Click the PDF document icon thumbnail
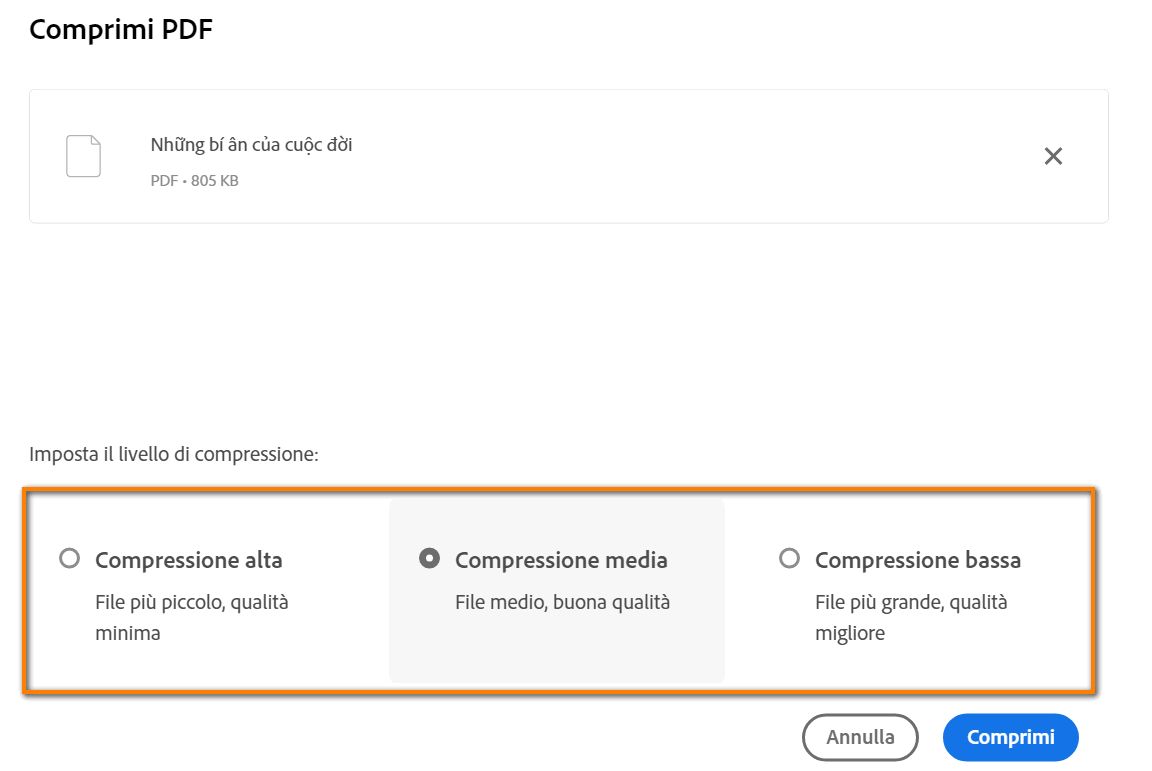Image resolution: width=1152 pixels, height=771 pixels. pos(83,155)
